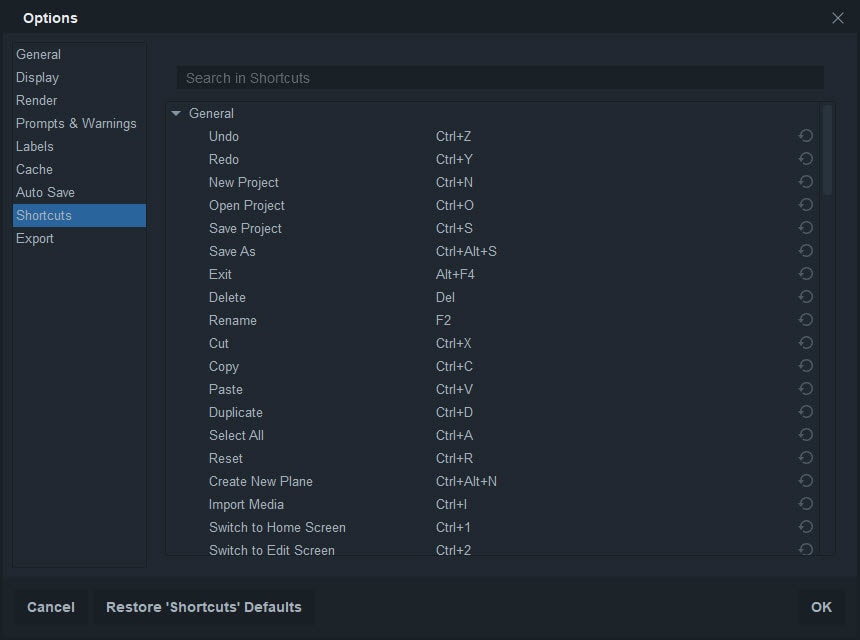Screen dimensions: 860x640
Task: Go to Prompts & Warnings section
Action: [76, 123]
